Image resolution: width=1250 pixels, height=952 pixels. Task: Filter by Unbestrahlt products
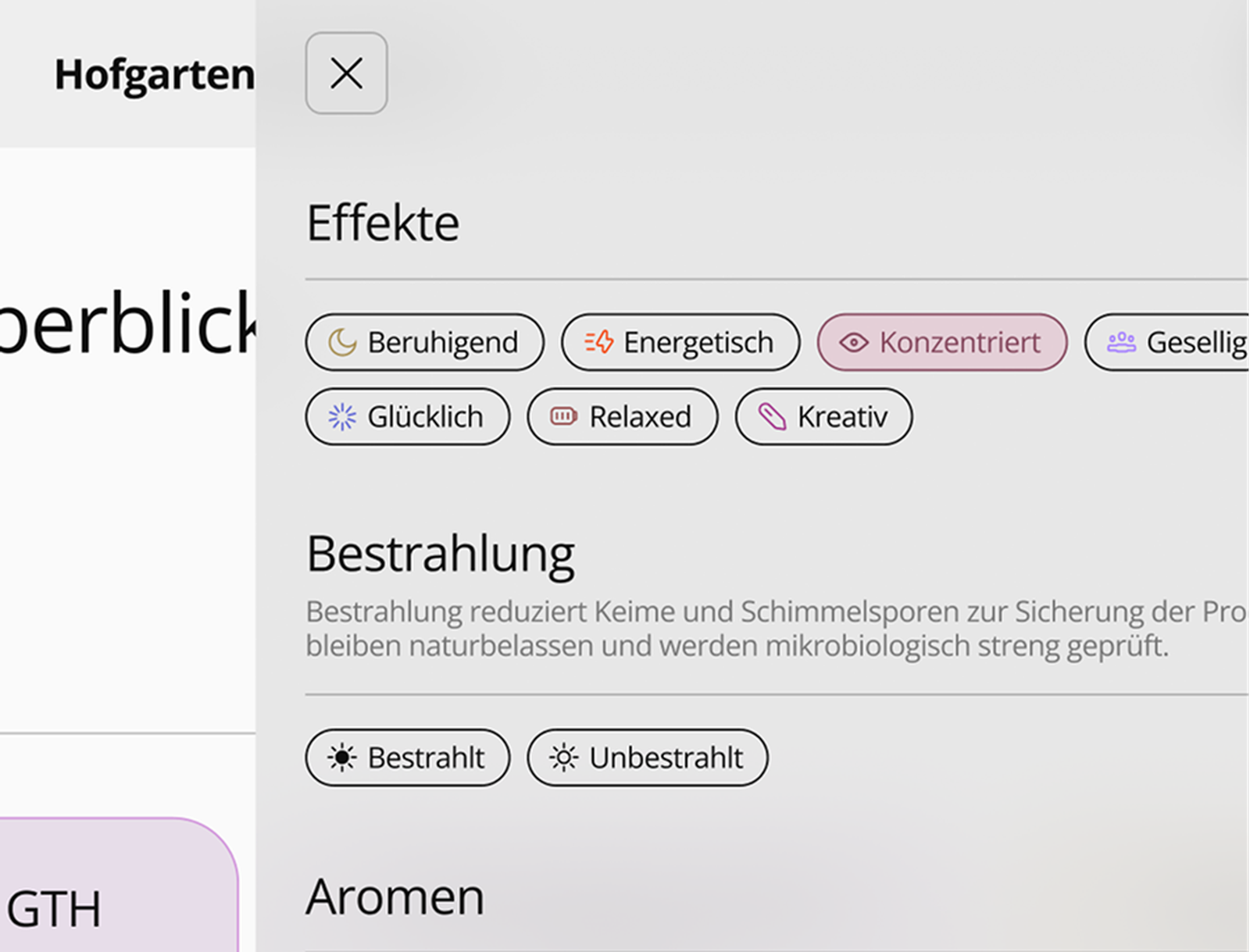(648, 758)
